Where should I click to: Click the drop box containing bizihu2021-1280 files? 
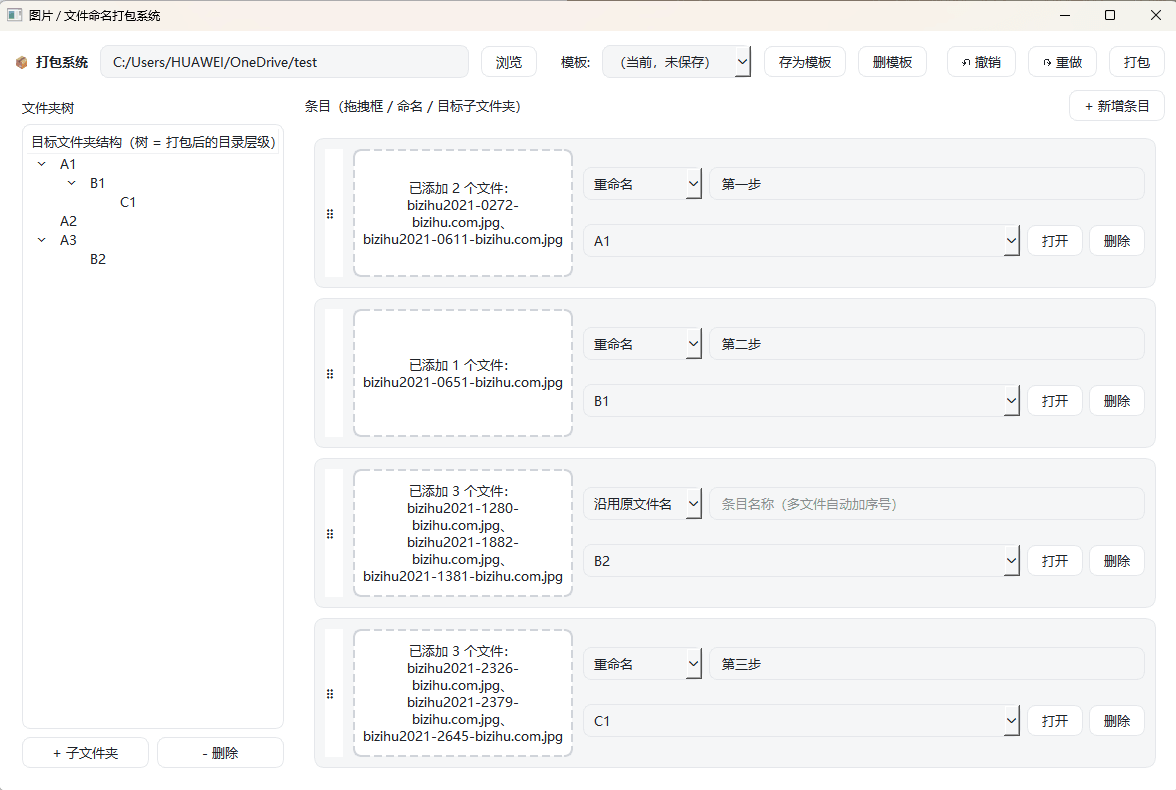(x=463, y=533)
